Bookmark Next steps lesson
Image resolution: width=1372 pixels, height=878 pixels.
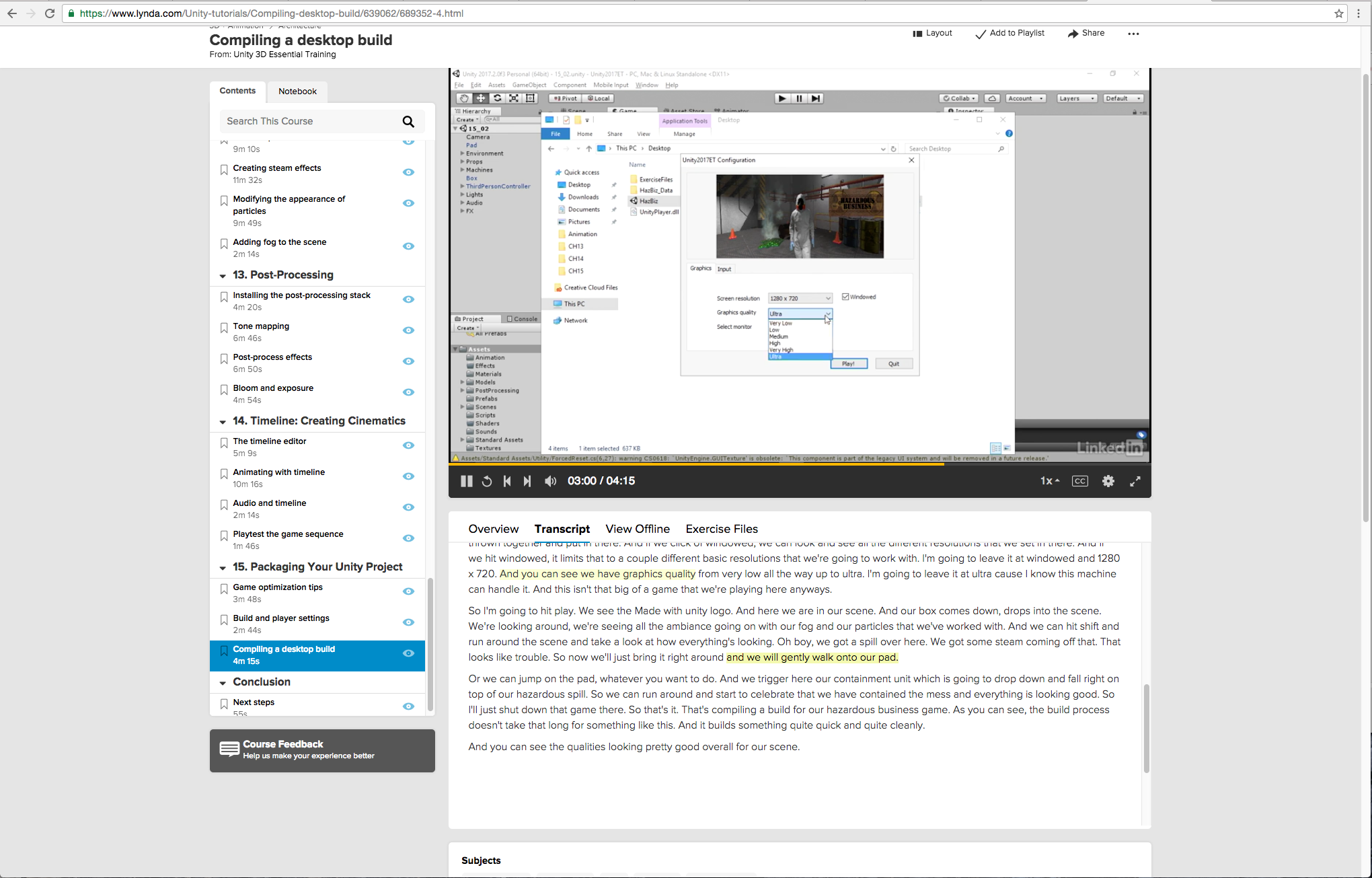point(224,704)
